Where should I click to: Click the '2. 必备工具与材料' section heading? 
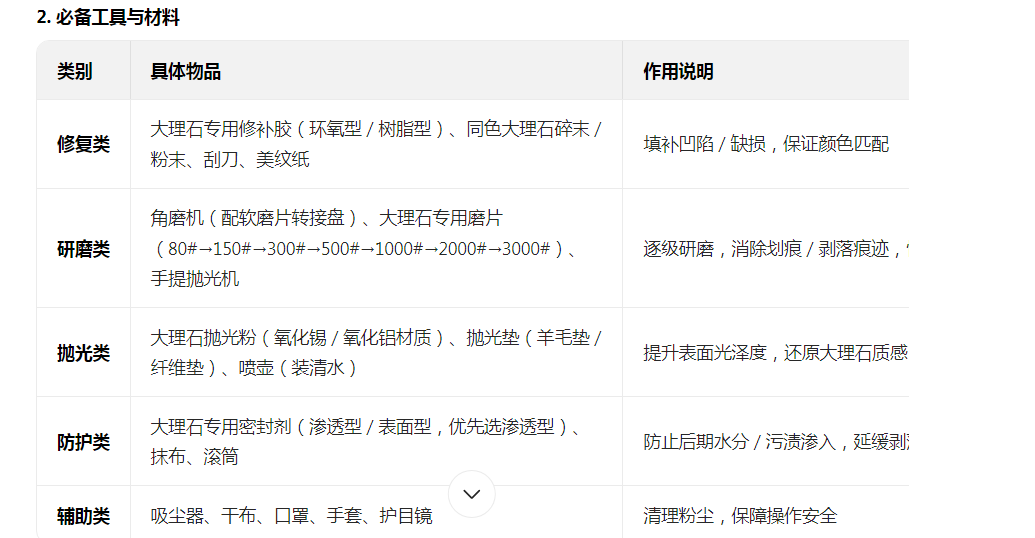click(x=108, y=17)
